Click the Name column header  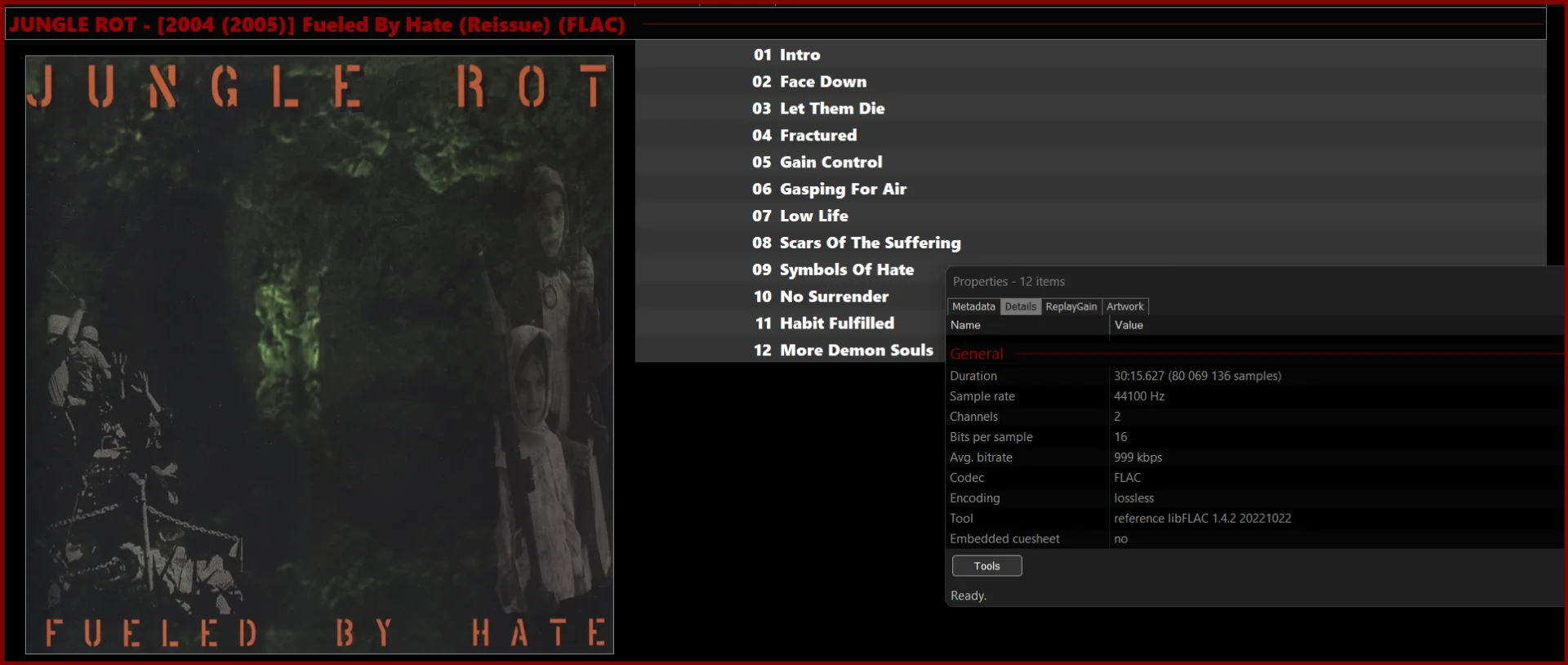pyautogui.click(x=1027, y=325)
